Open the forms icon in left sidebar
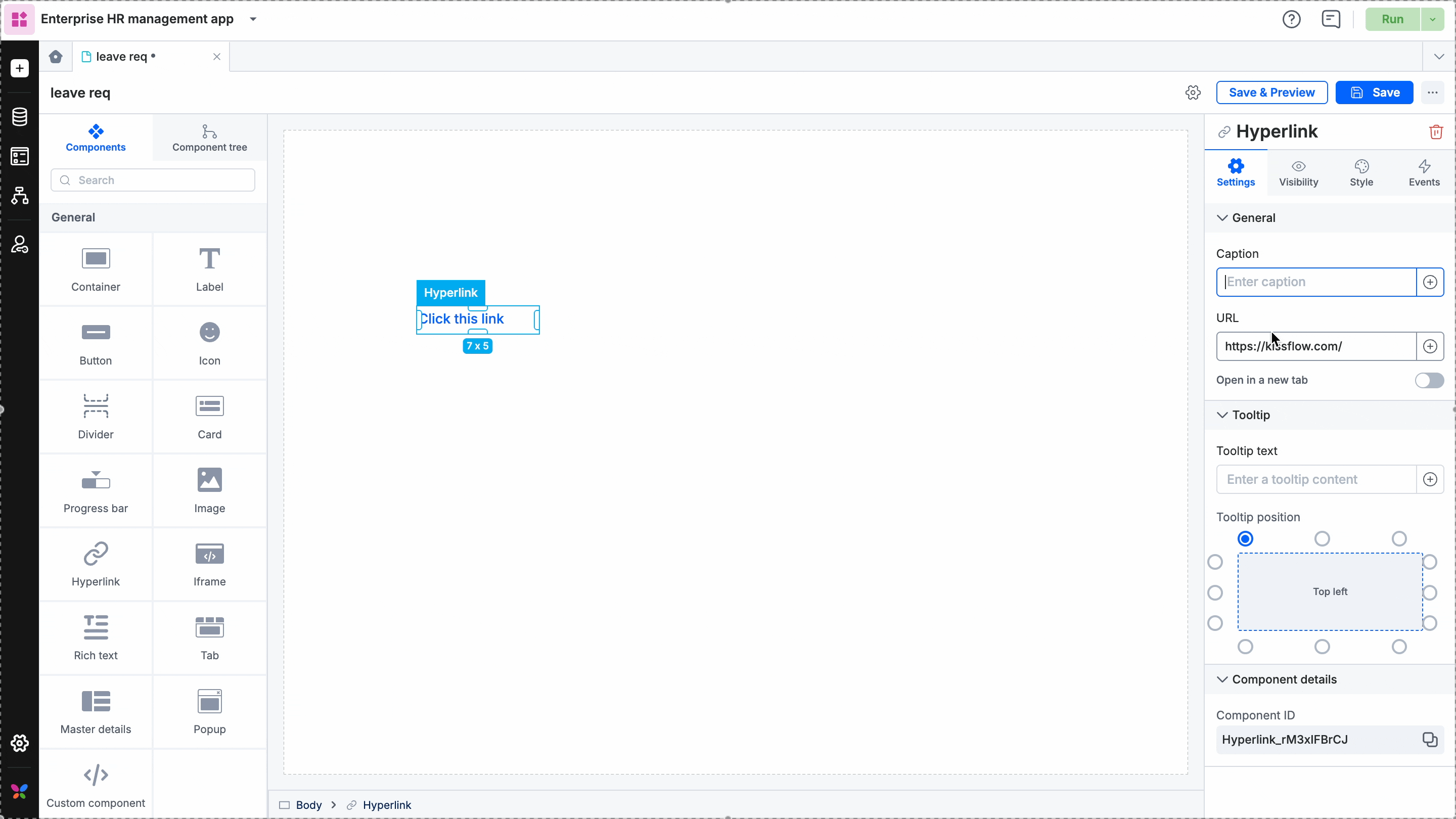Viewport: 1456px width, 819px height. point(20,157)
